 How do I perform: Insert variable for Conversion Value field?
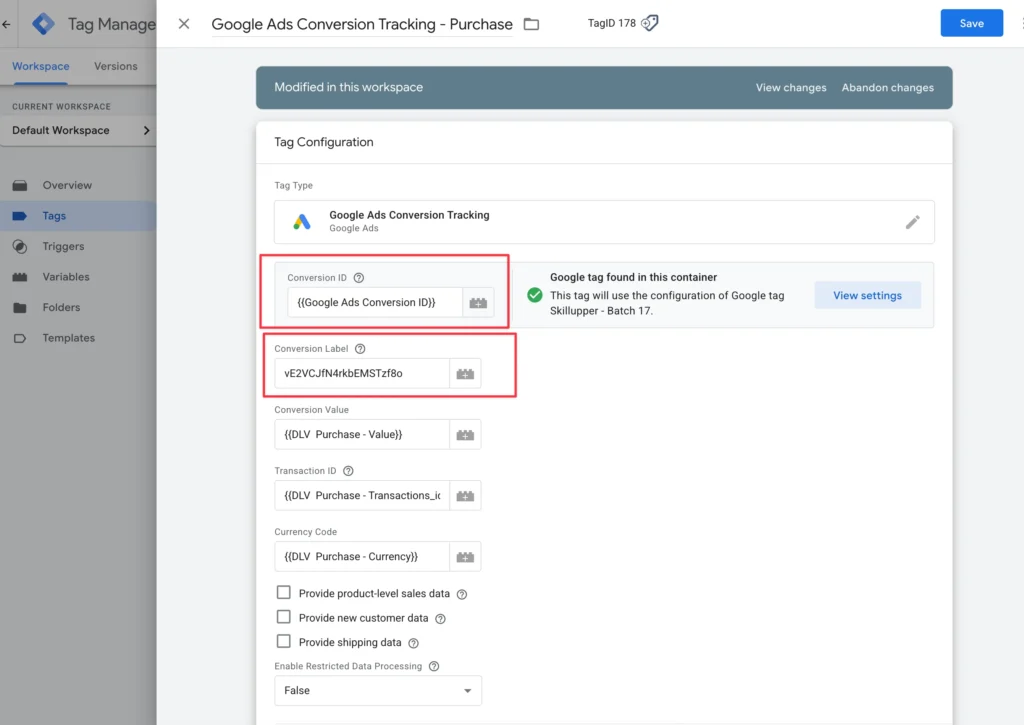(x=465, y=435)
